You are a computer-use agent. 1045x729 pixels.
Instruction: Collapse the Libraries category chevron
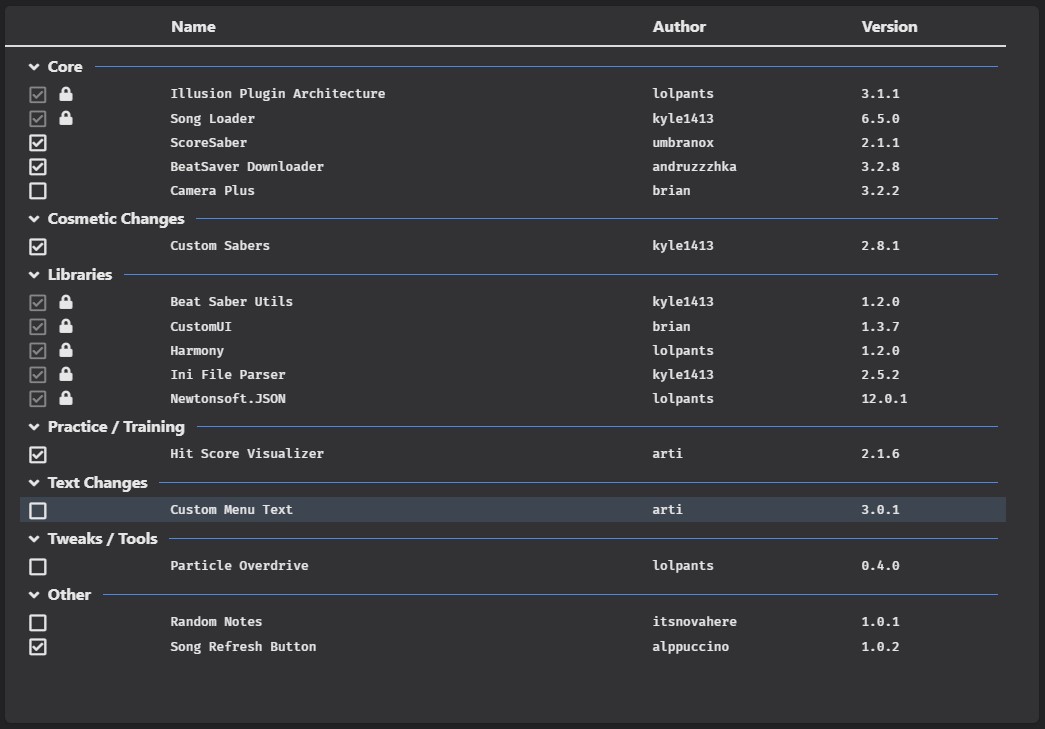pyautogui.click(x=34, y=275)
